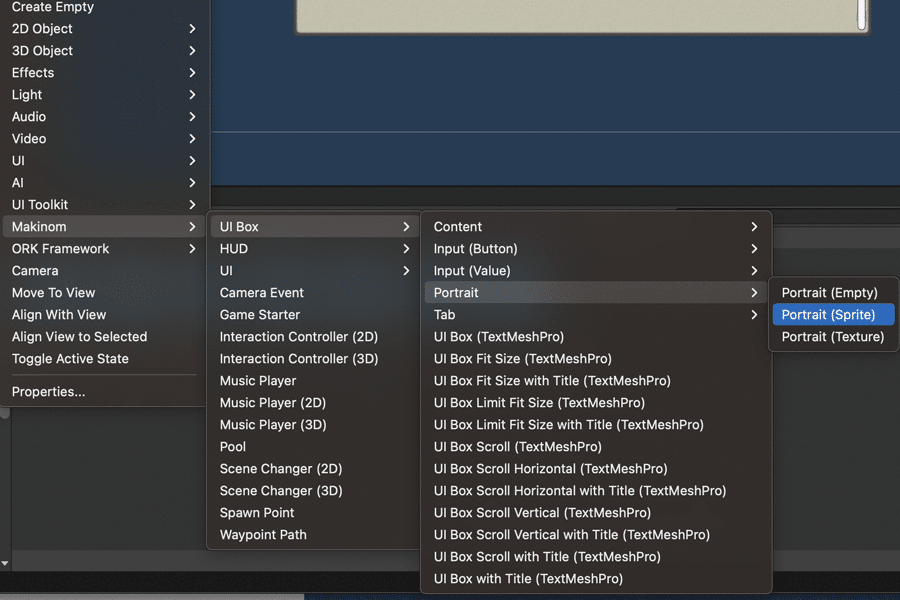
Task: Choose Align View to Selected
Action: coord(103,337)
